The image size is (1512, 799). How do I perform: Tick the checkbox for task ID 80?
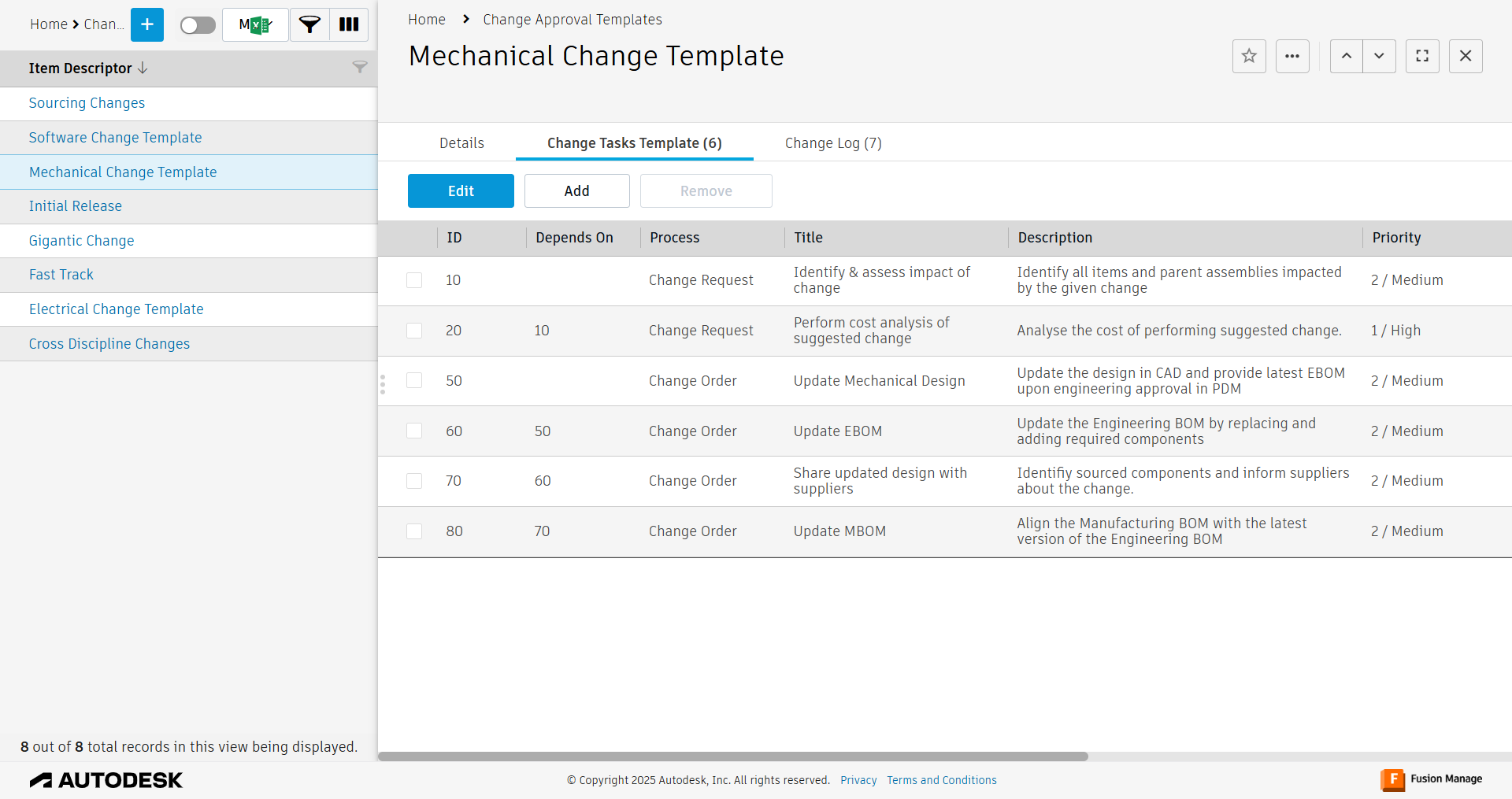click(414, 531)
